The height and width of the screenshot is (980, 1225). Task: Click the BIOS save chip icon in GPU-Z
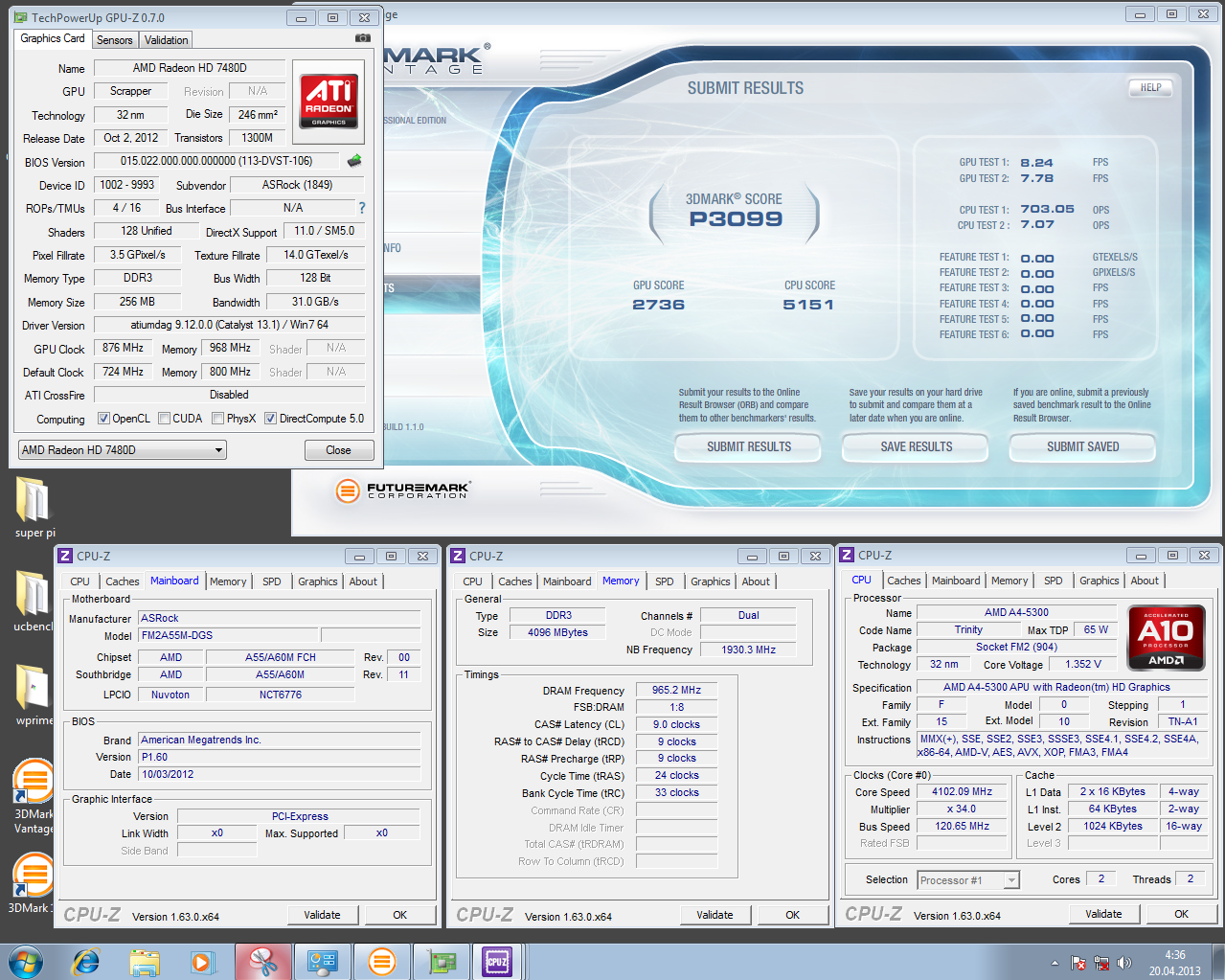pos(354,161)
